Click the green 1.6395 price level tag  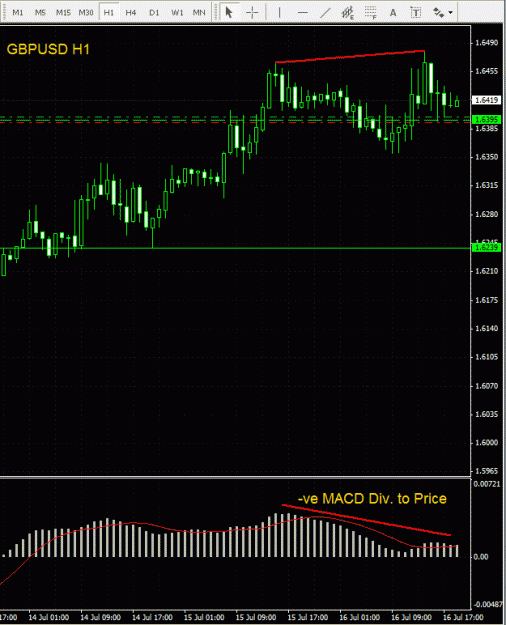pyautogui.click(x=486, y=120)
